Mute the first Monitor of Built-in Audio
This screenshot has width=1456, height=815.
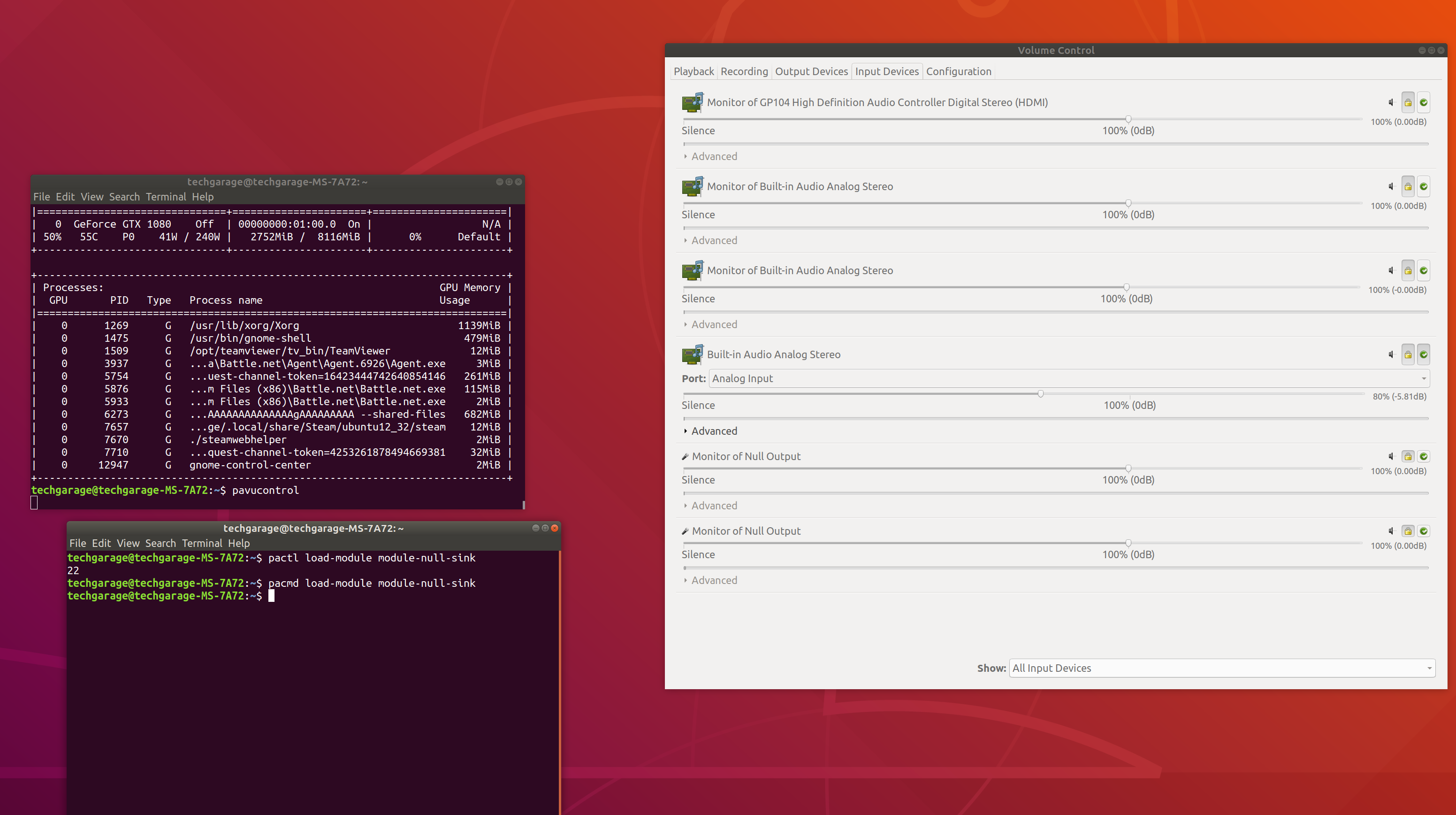(1391, 187)
